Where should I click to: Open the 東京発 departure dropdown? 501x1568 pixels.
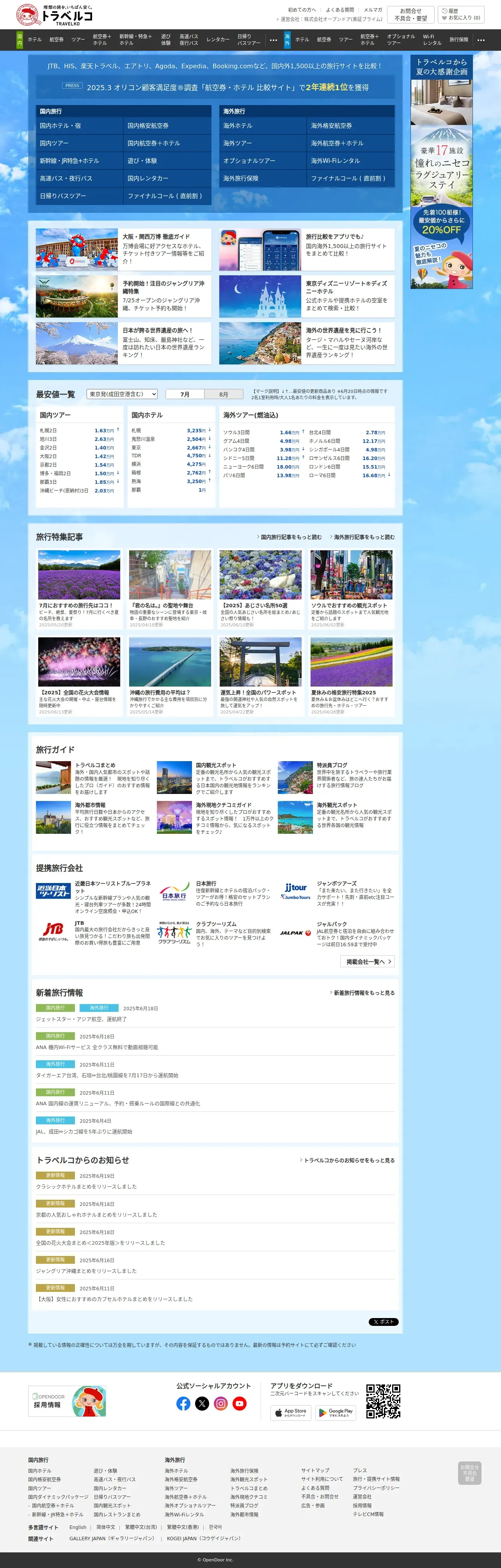coord(122,394)
